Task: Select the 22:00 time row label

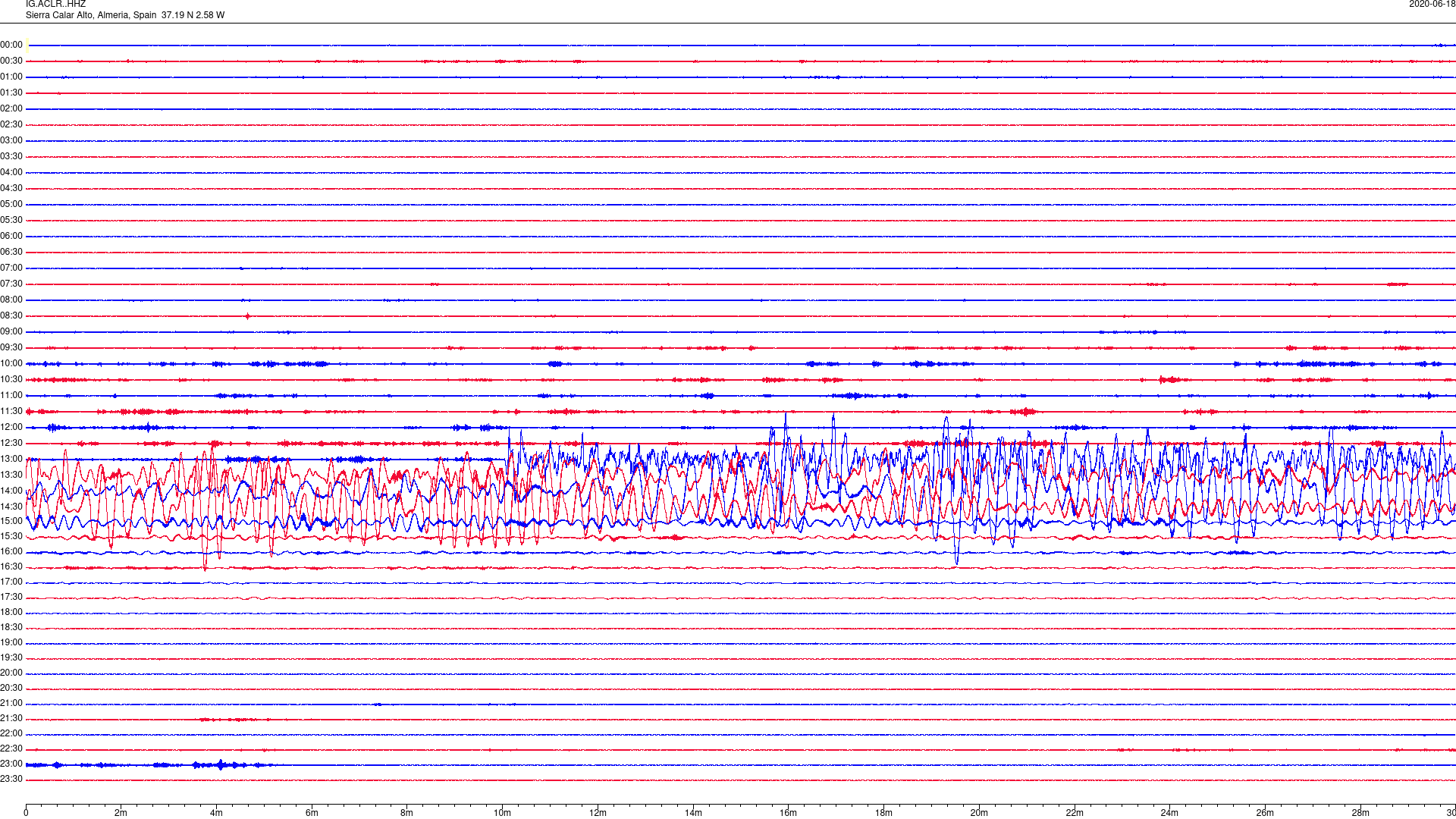Action: [11, 733]
